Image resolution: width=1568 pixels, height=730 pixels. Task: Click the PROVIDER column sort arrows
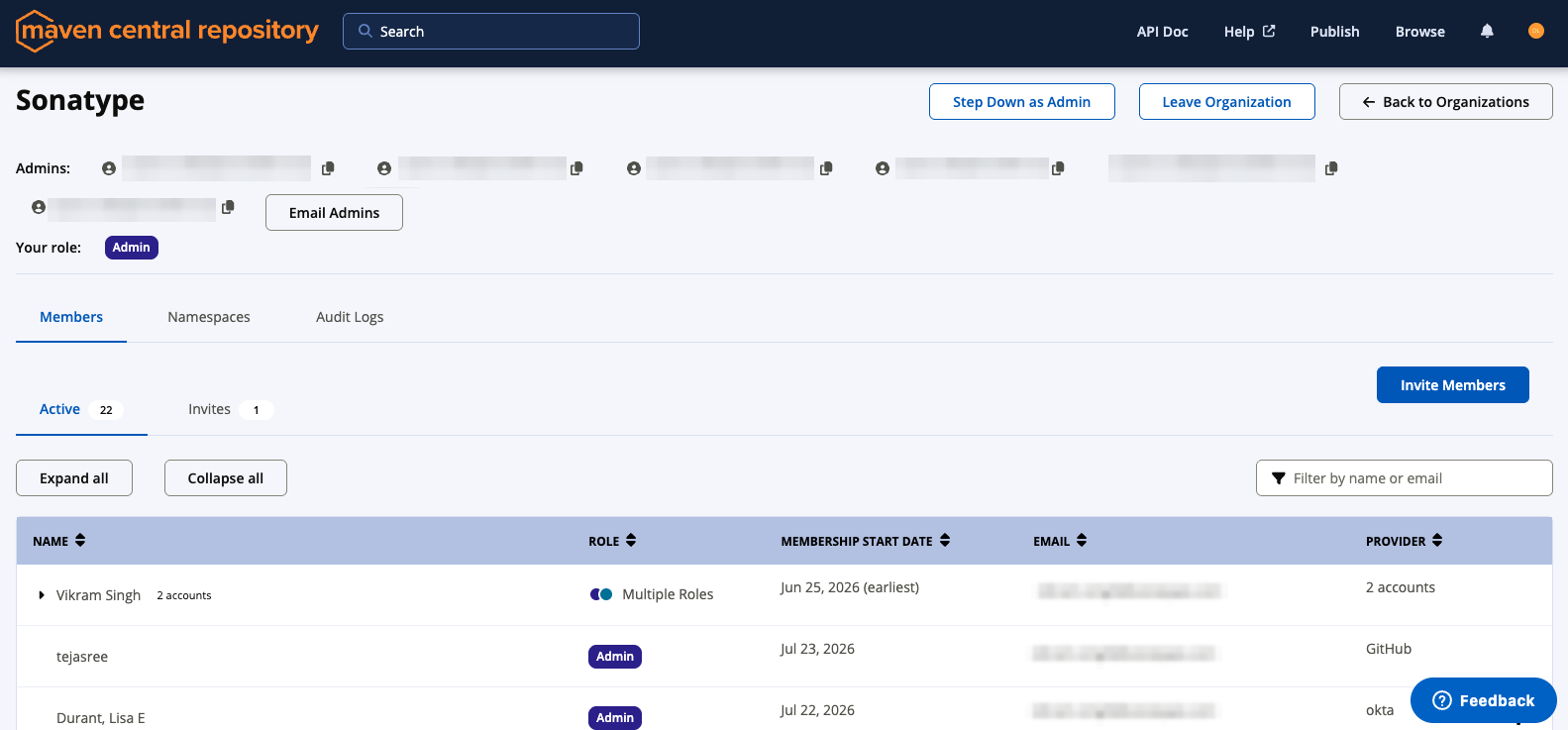click(1437, 540)
